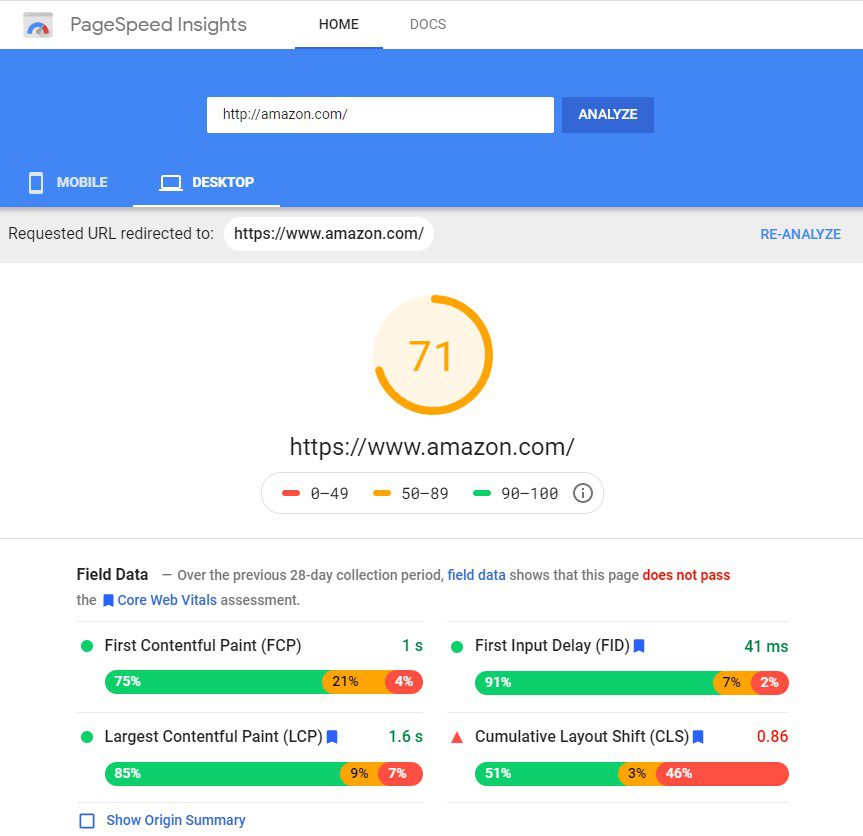
Task: Click the CLS value 0.86
Action: pos(772,736)
